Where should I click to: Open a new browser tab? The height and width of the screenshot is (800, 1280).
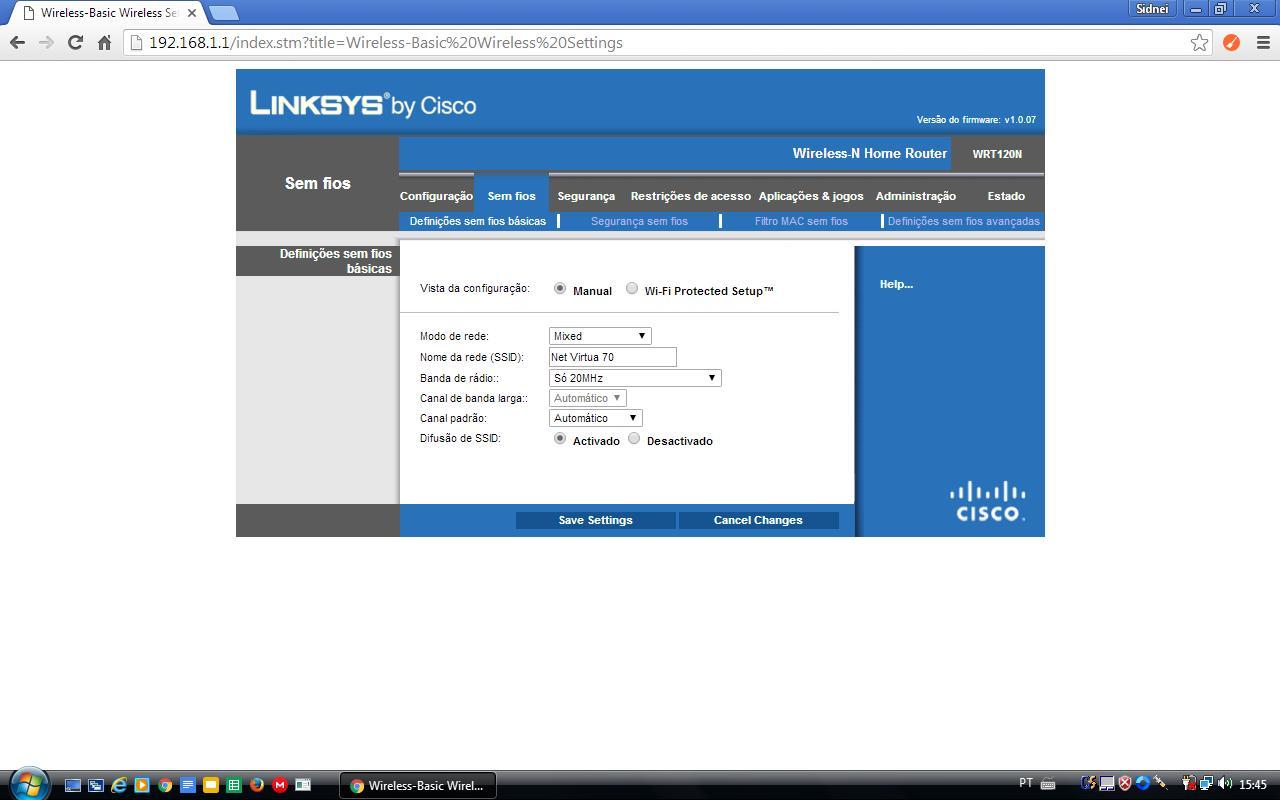pos(224,13)
